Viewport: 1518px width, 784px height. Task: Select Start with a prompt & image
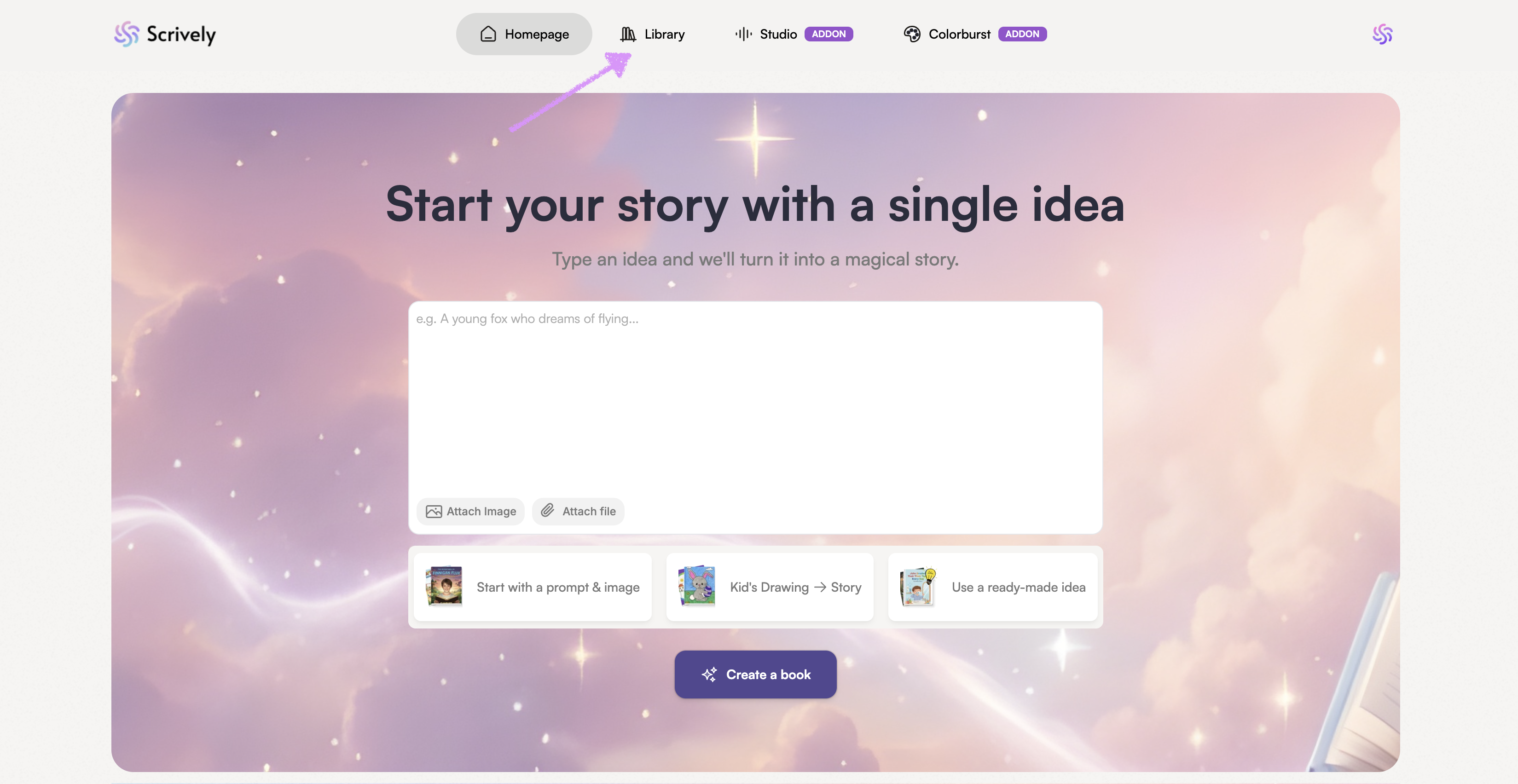pyautogui.click(x=533, y=587)
